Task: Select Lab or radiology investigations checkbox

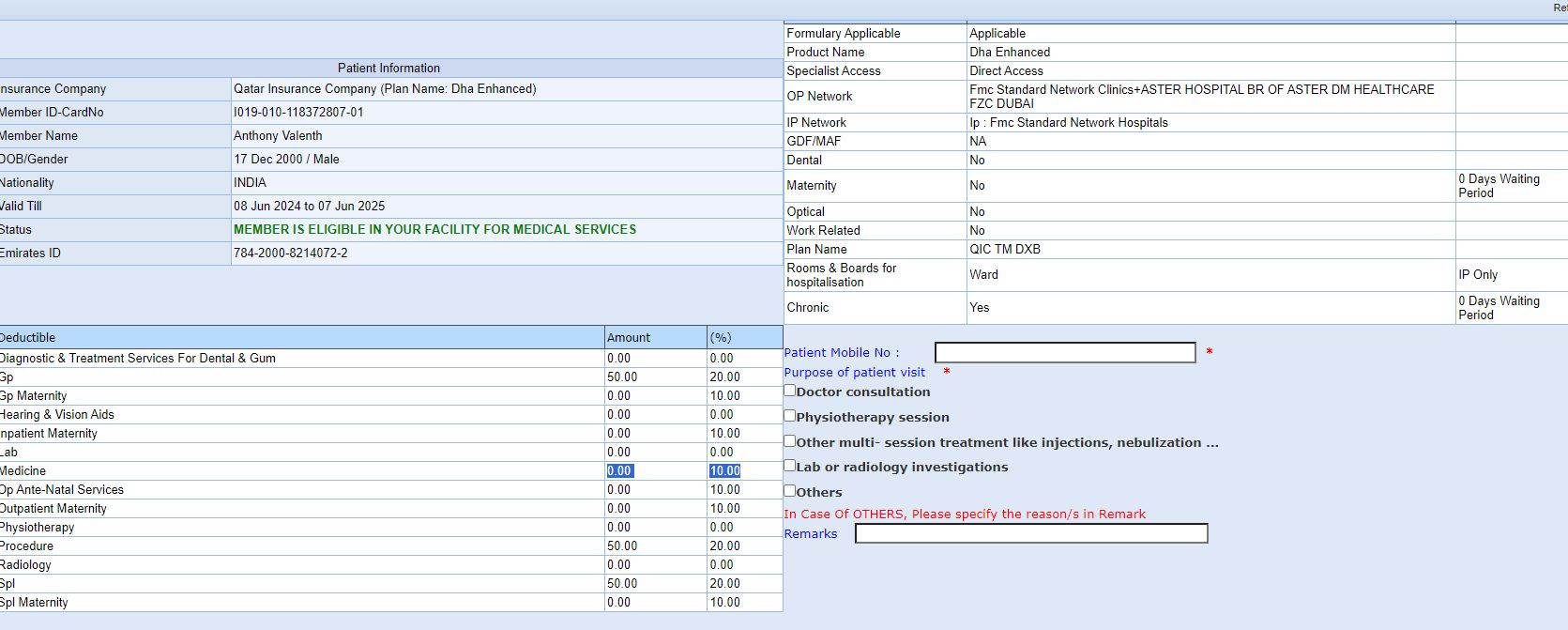Action: (790, 466)
